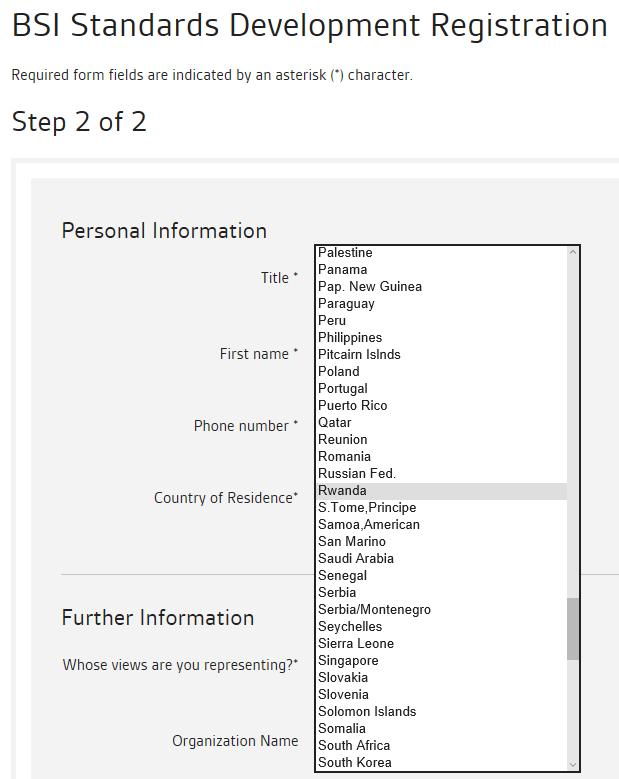Select Peru from the list
This screenshot has height=779, width=619.
coord(332,321)
